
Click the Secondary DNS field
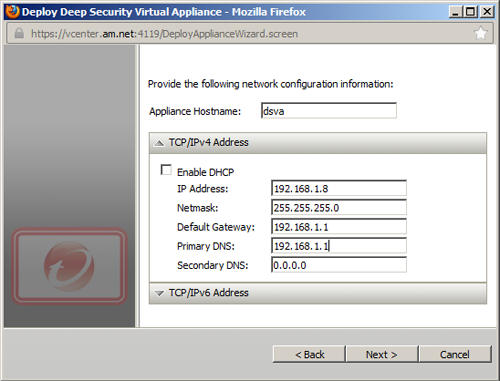pyautogui.click(x=339, y=265)
